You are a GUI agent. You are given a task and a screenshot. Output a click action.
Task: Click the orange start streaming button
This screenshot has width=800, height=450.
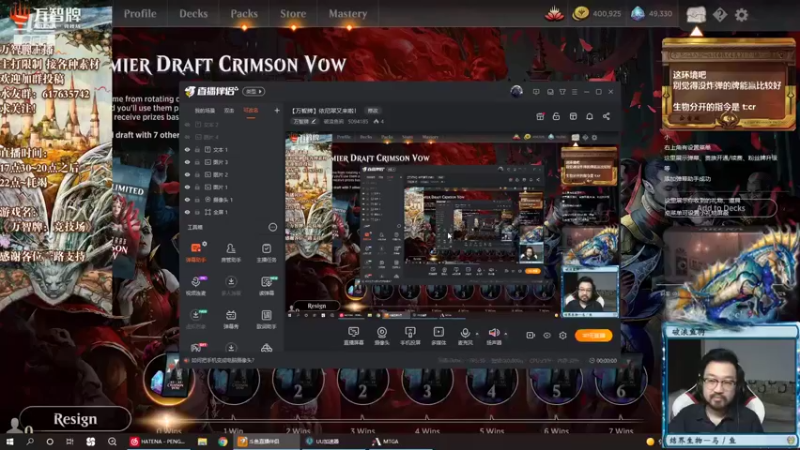point(593,335)
